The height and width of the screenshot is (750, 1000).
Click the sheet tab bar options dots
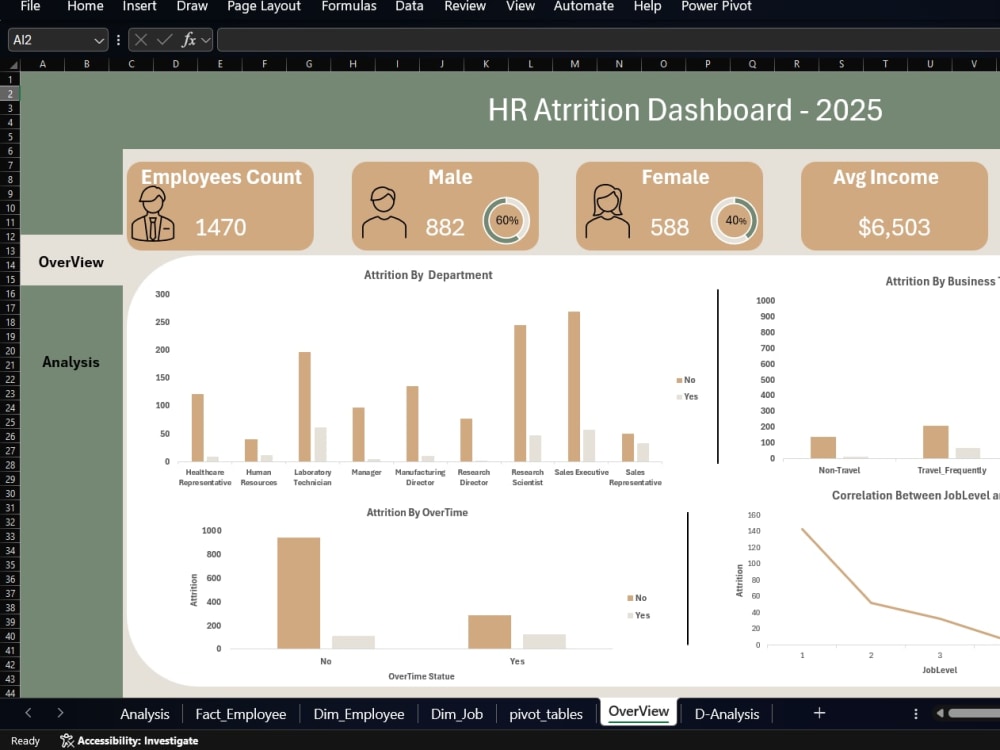tap(916, 714)
